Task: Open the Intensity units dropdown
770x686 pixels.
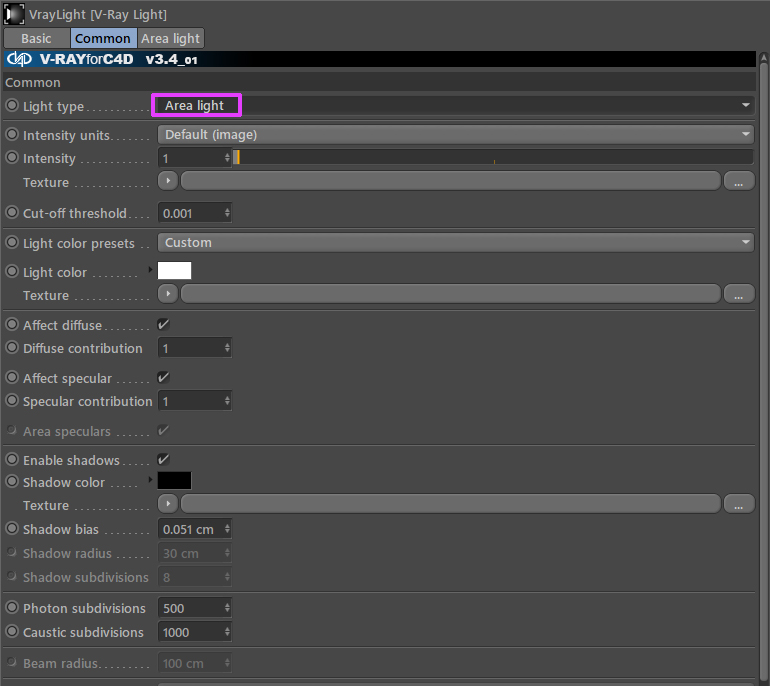Action: 456,134
